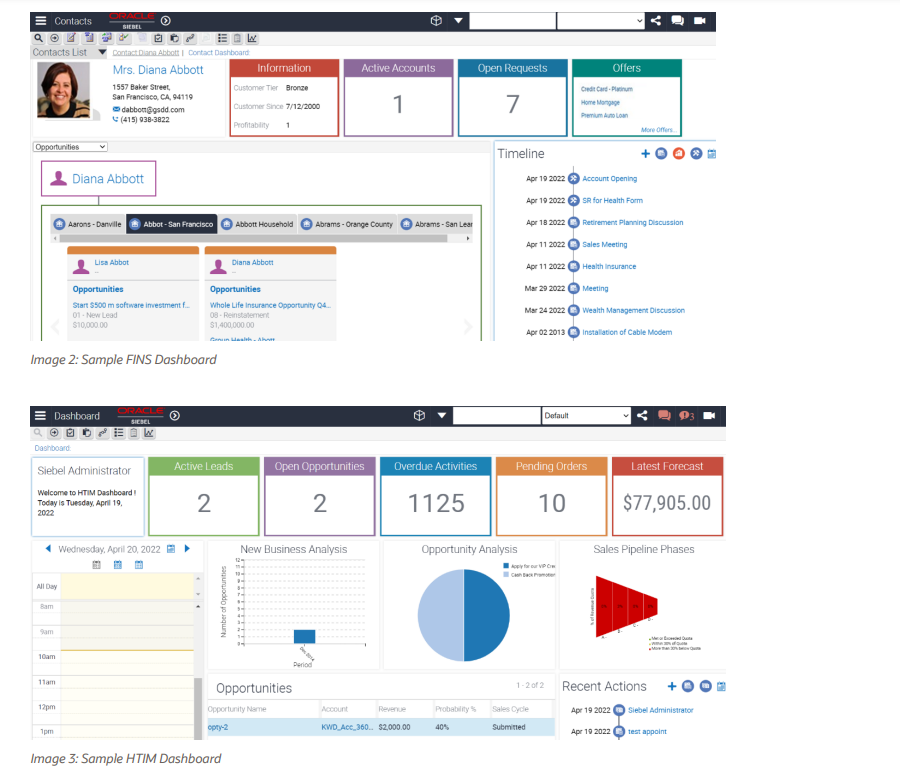
Task: Click chain link icon in Contacts toolbar
Action: (190, 38)
